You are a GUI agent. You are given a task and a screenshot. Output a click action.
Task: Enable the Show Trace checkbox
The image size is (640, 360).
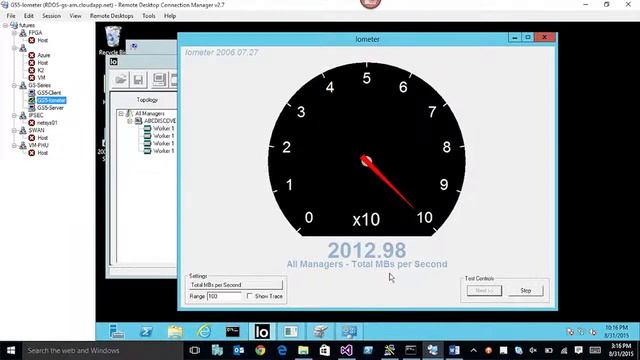(249, 296)
